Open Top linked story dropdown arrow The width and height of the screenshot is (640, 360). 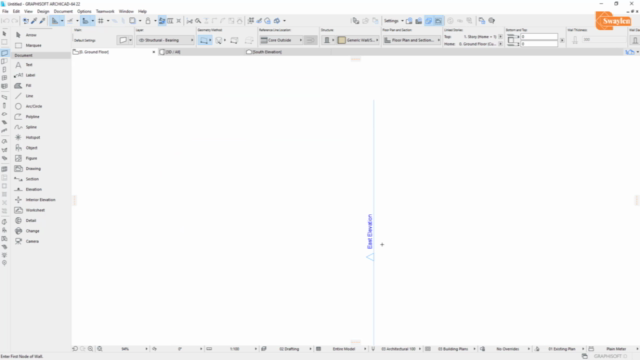(x=500, y=37)
